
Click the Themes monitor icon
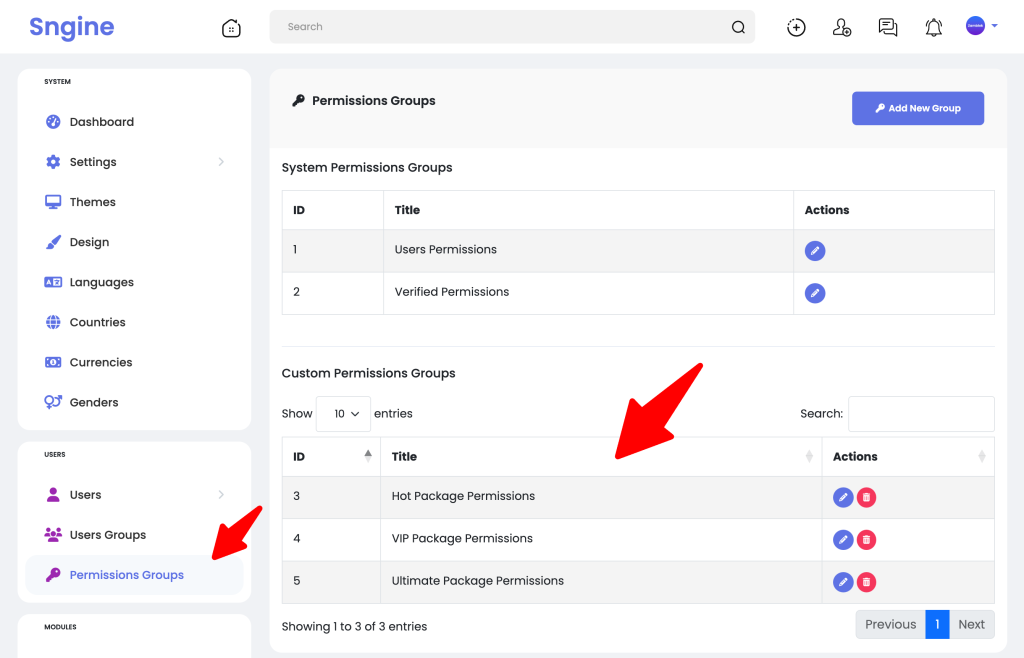tap(53, 202)
